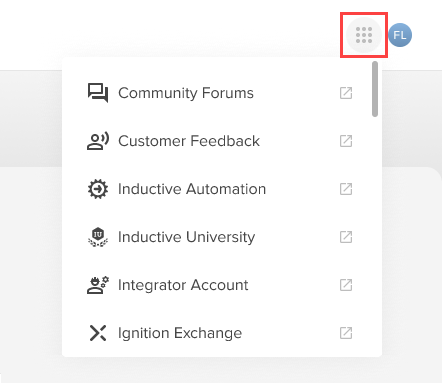Open Ignition Exchange external link arrow
Image resolution: width=442 pixels, height=383 pixels.
[346, 333]
